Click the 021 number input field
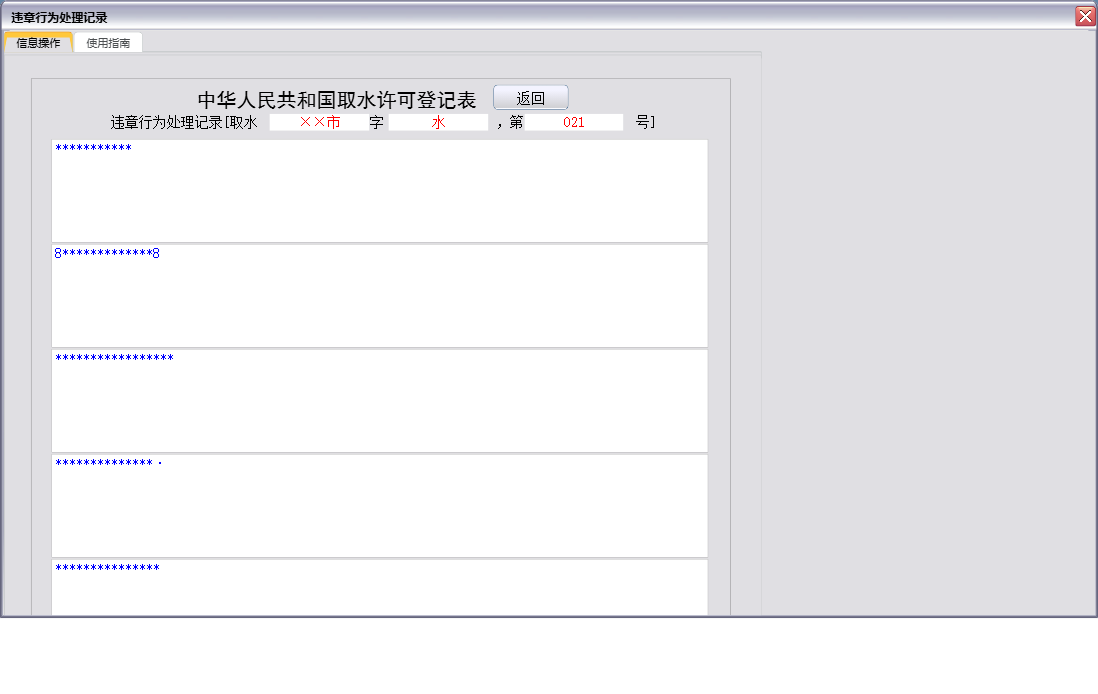This screenshot has height=694, width=1098. (x=574, y=123)
